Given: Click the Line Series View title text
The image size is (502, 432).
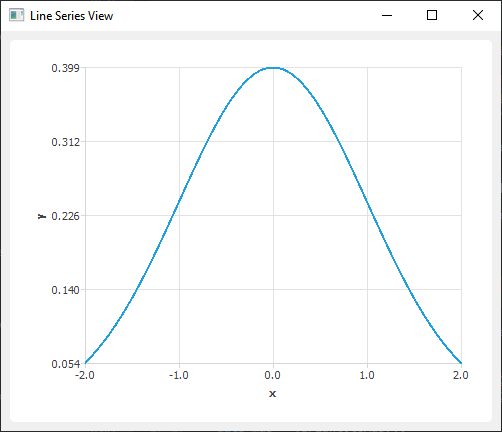Looking at the screenshot, I should coord(71,16).
